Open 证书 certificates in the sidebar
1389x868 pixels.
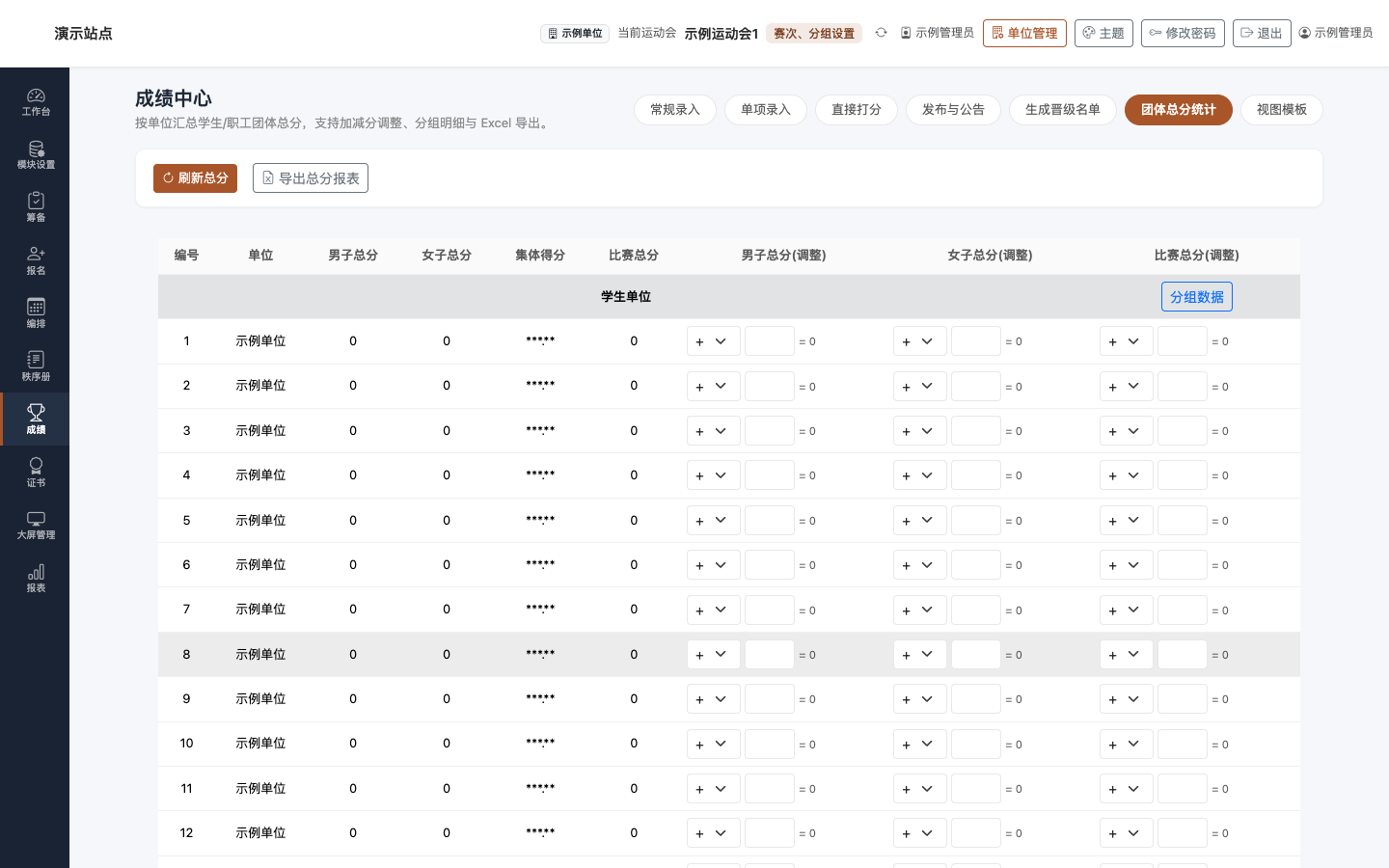click(36, 472)
